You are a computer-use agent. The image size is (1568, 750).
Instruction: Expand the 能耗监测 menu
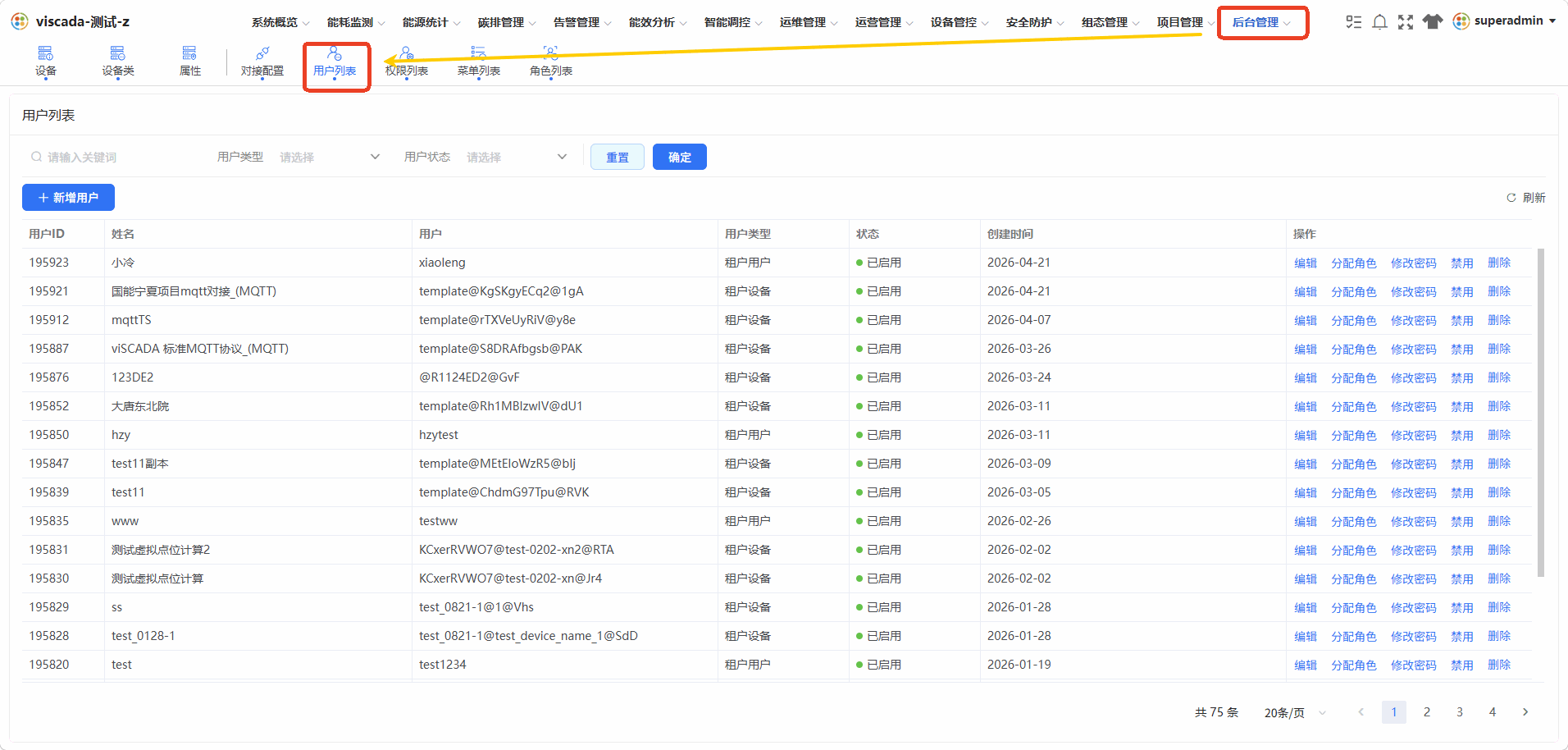pos(356,22)
